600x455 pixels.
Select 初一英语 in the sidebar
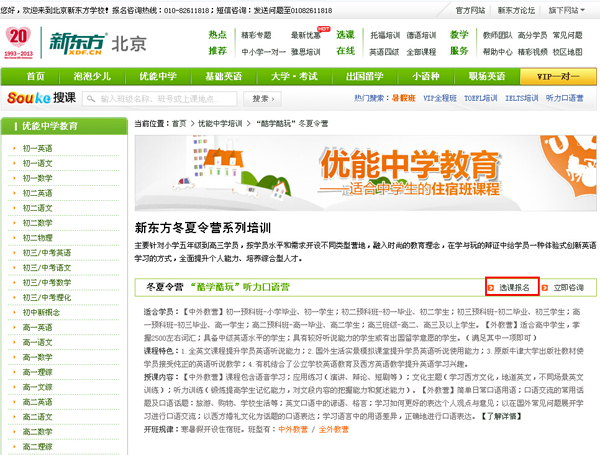tap(38, 148)
